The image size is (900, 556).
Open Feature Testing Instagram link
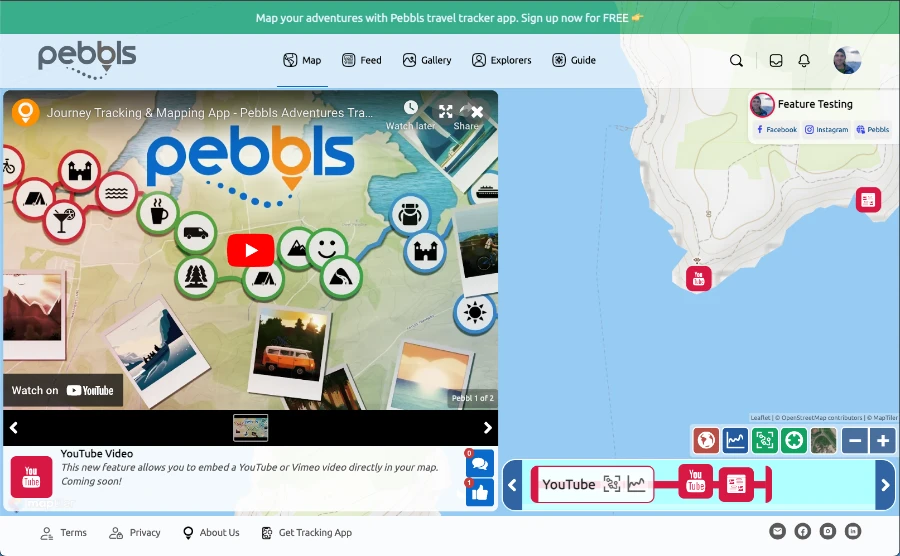(826, 130)
